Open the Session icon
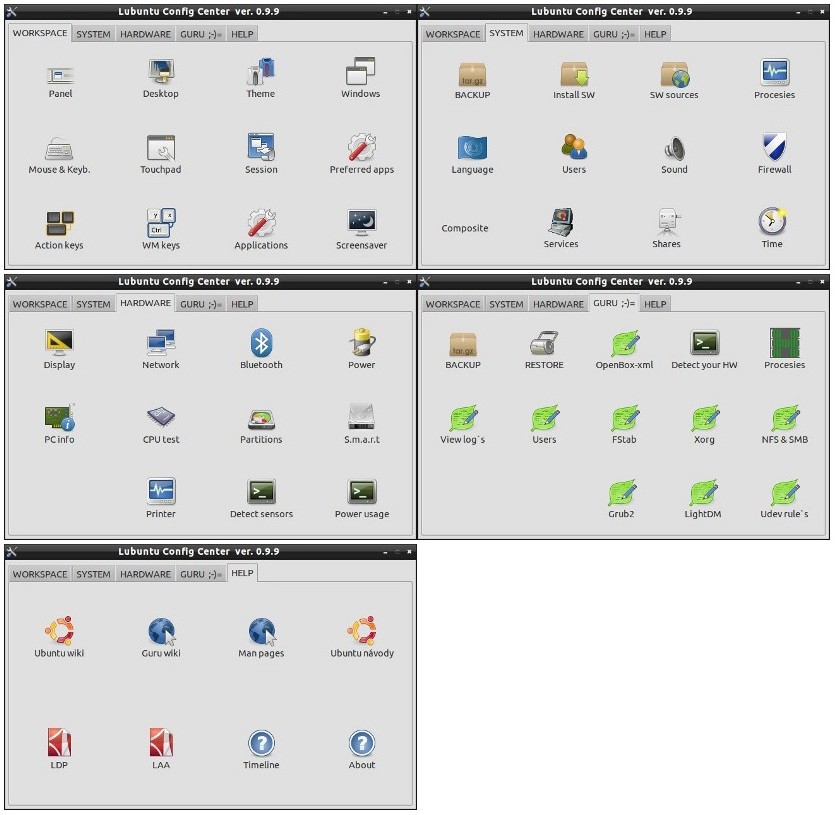Viewport: 835px width, 815px height. 261,147
